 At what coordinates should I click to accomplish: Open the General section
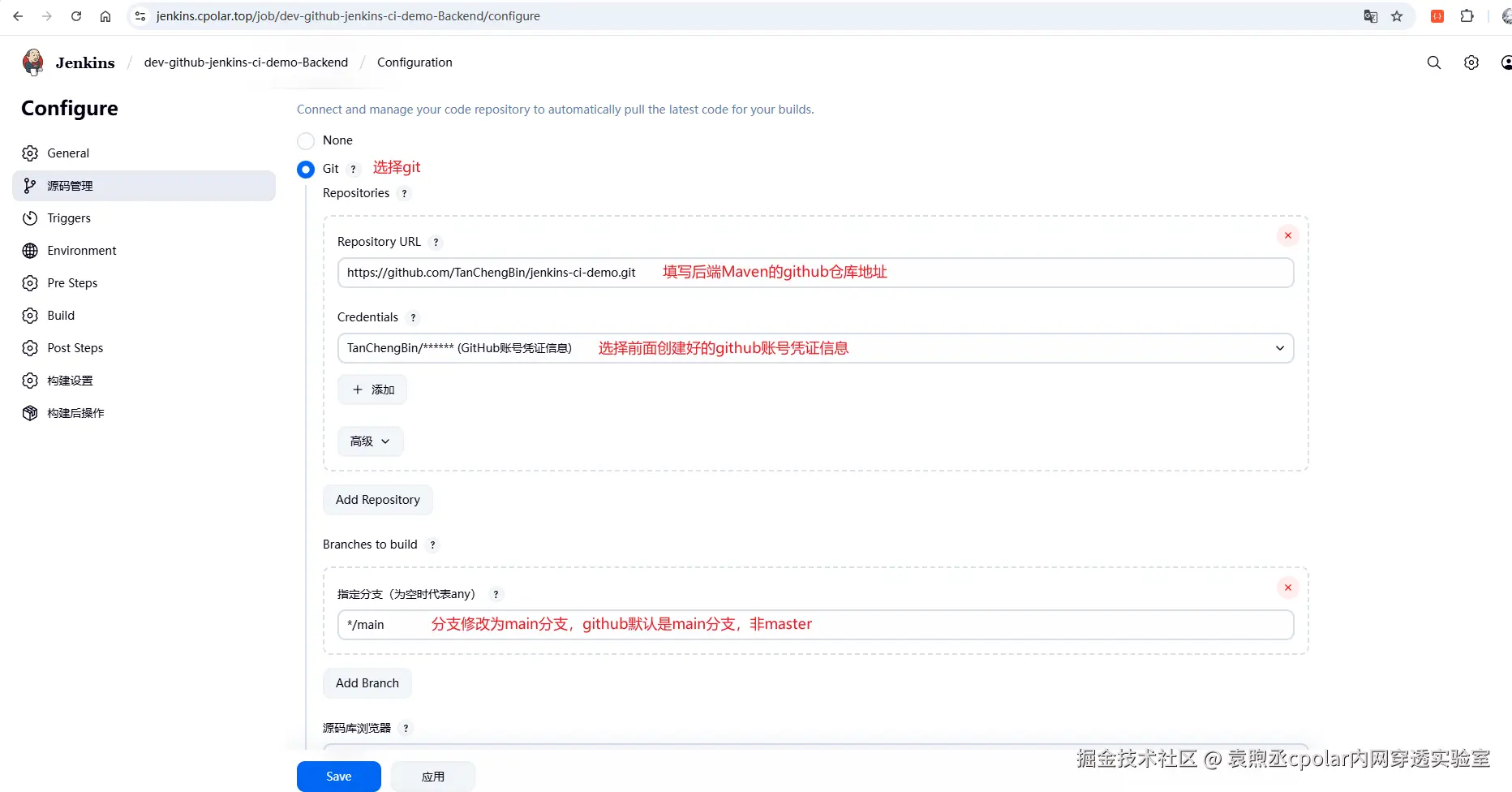point(144,153)
